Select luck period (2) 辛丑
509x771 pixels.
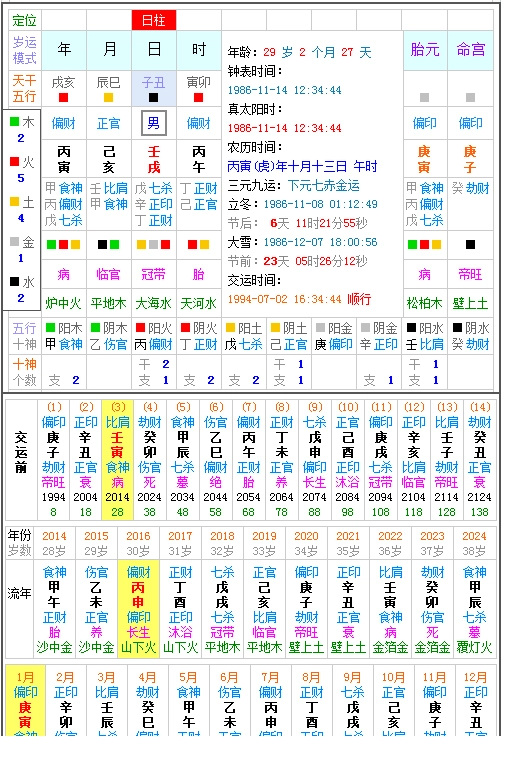tap(86, 459)
